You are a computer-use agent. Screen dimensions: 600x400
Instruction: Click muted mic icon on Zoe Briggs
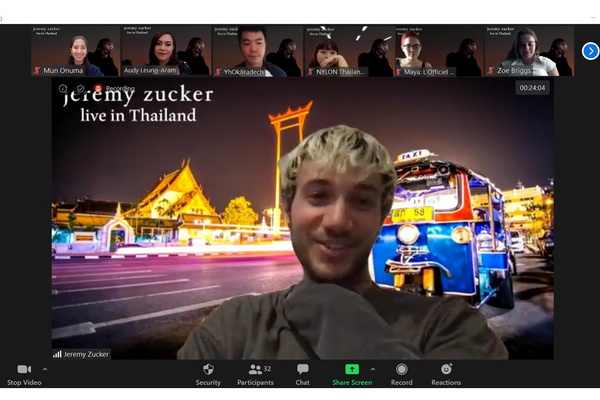click(491, 71)
